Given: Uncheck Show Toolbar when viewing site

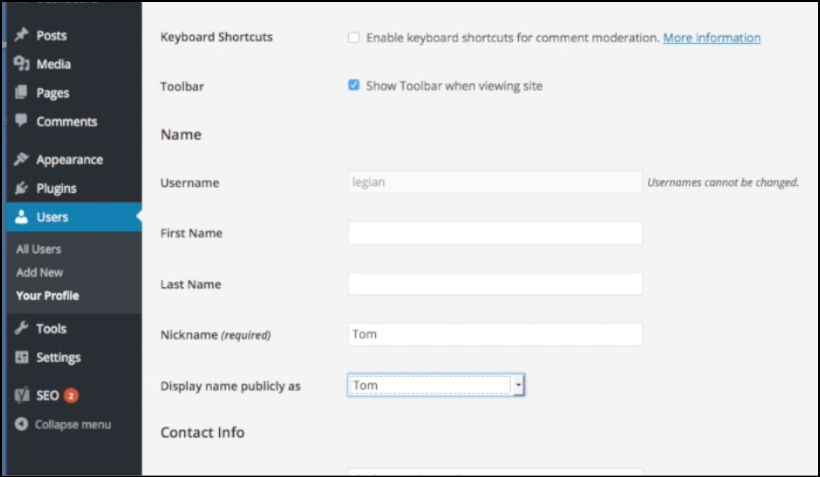Looking at the screenshot, I should click(354, 85).
